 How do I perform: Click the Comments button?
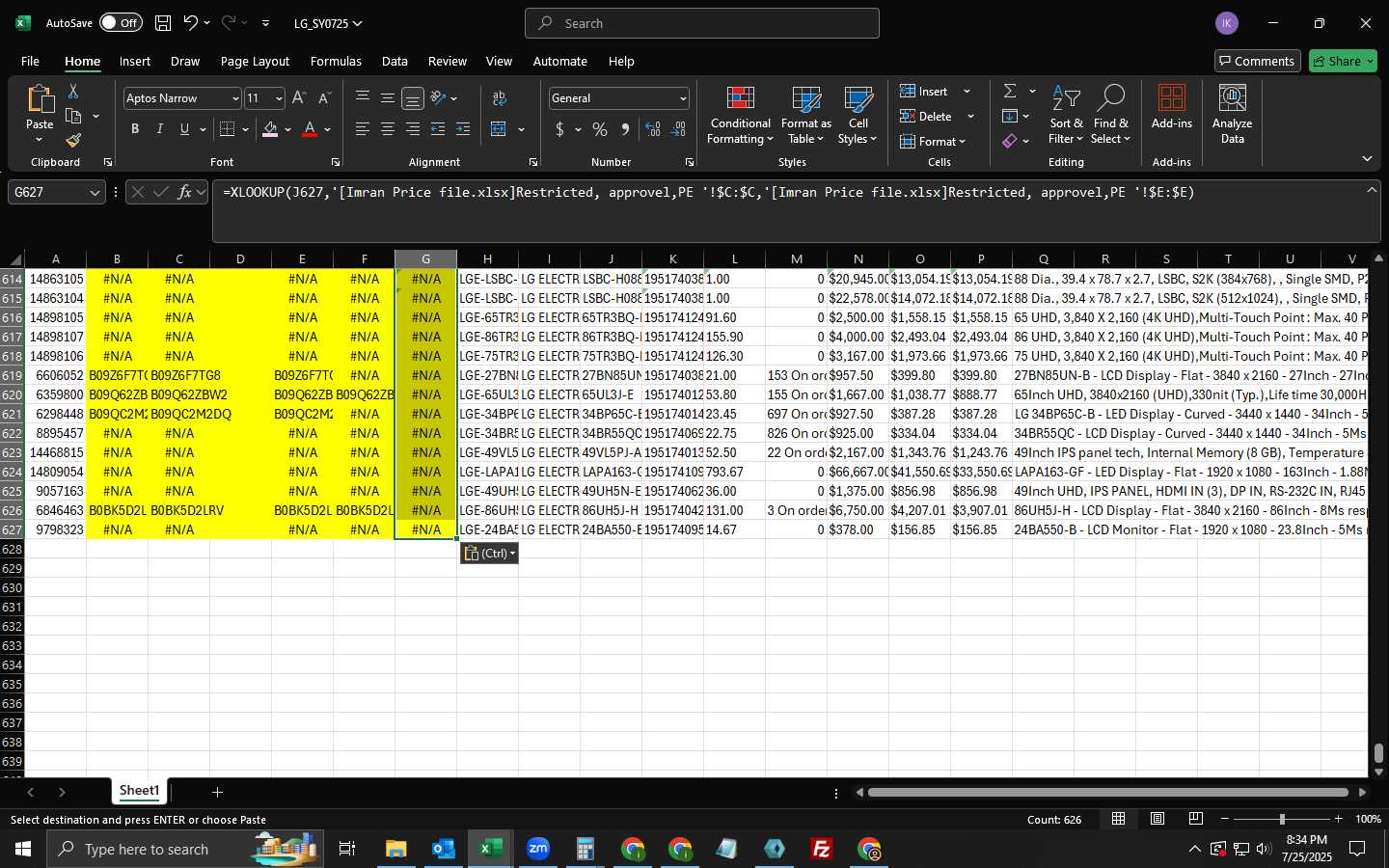click(x=1257, y=61)
